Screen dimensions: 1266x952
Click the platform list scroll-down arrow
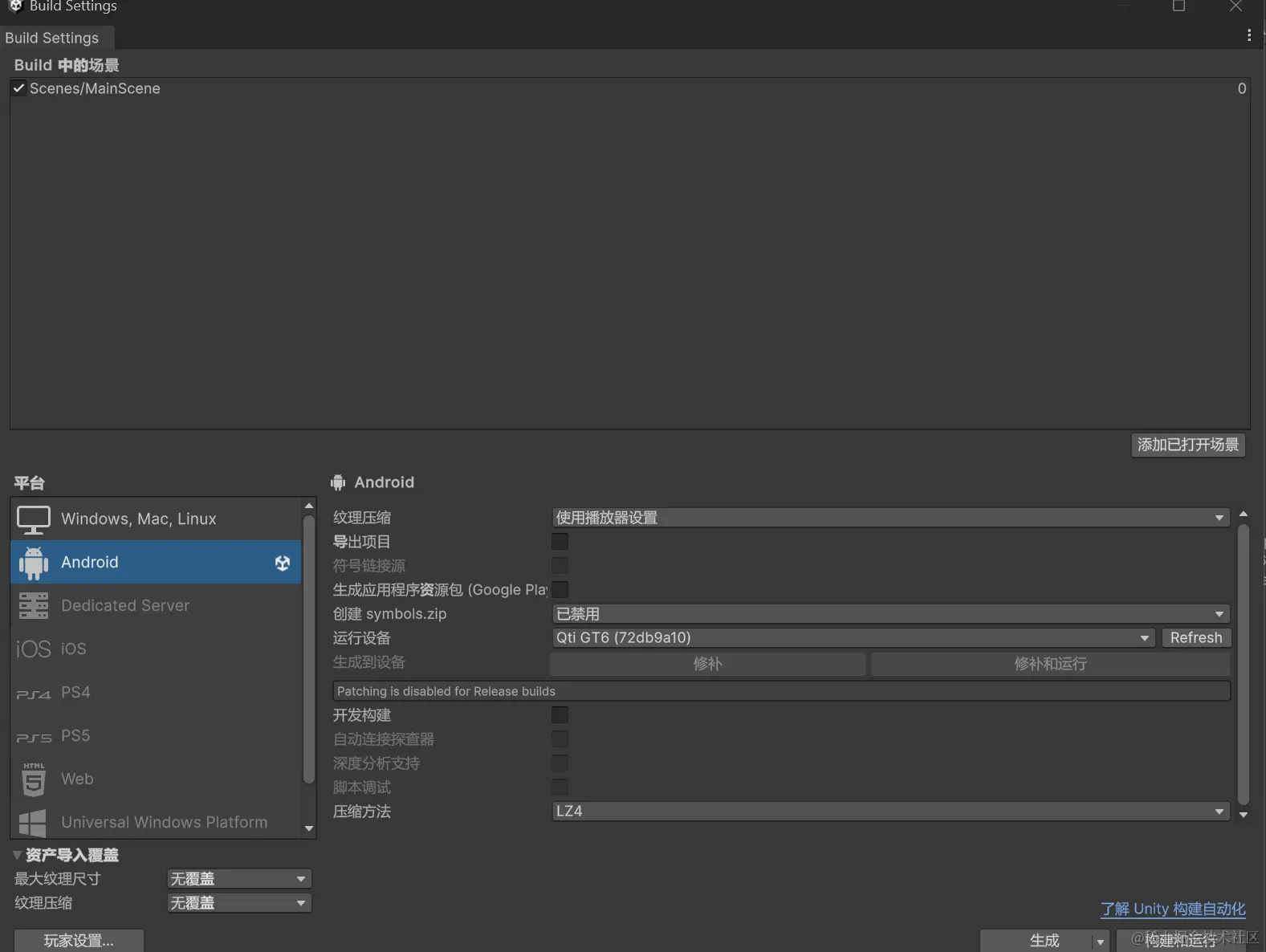point(309,829)
